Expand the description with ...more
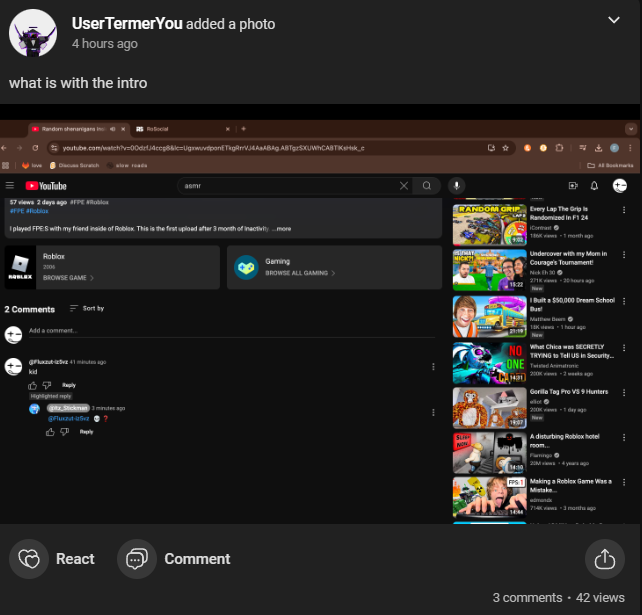The width and height of the screenshot is (642, 615). [282, 228]
